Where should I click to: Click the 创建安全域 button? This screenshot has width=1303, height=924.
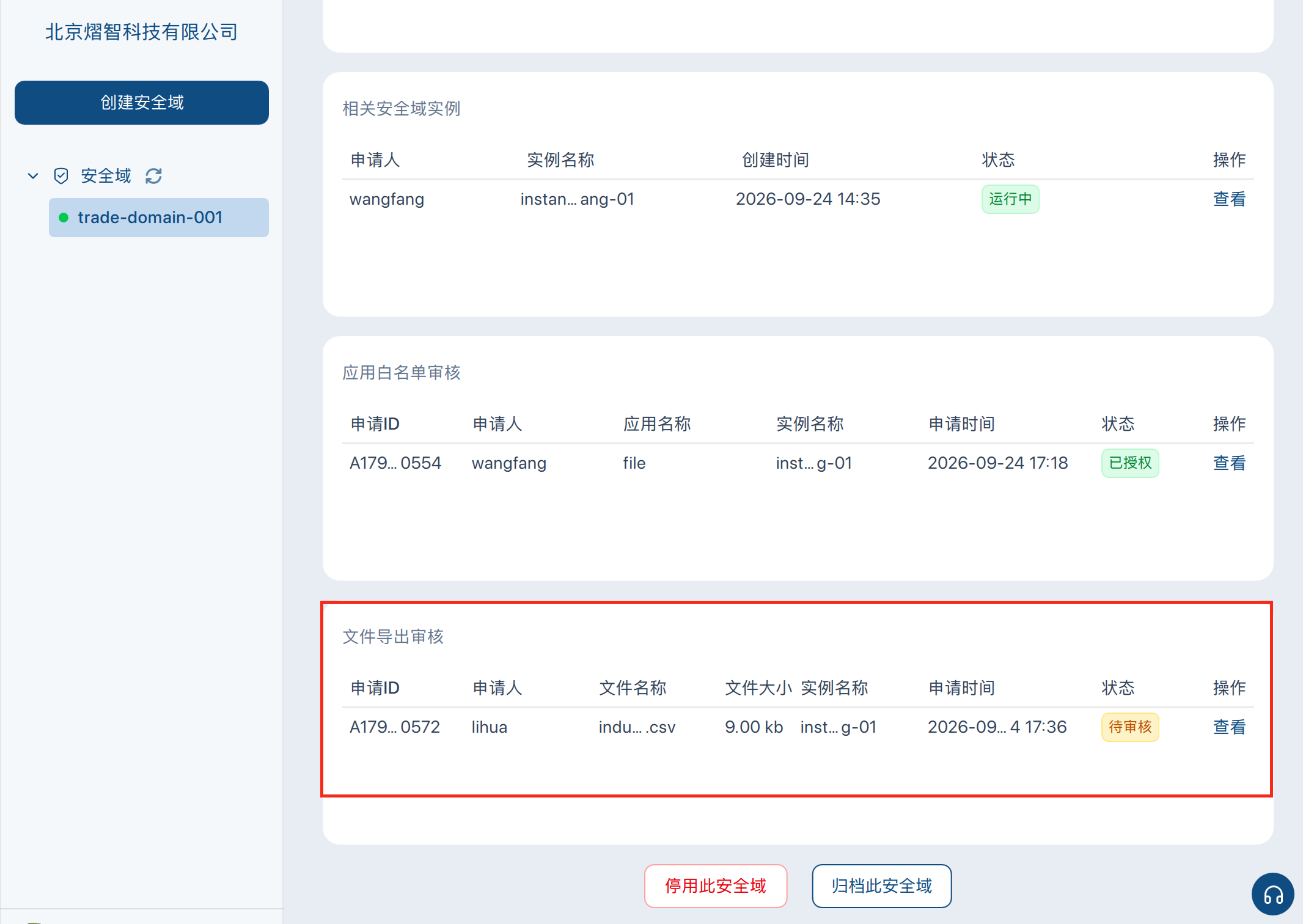pyautogui.click(x=142, y=103)
